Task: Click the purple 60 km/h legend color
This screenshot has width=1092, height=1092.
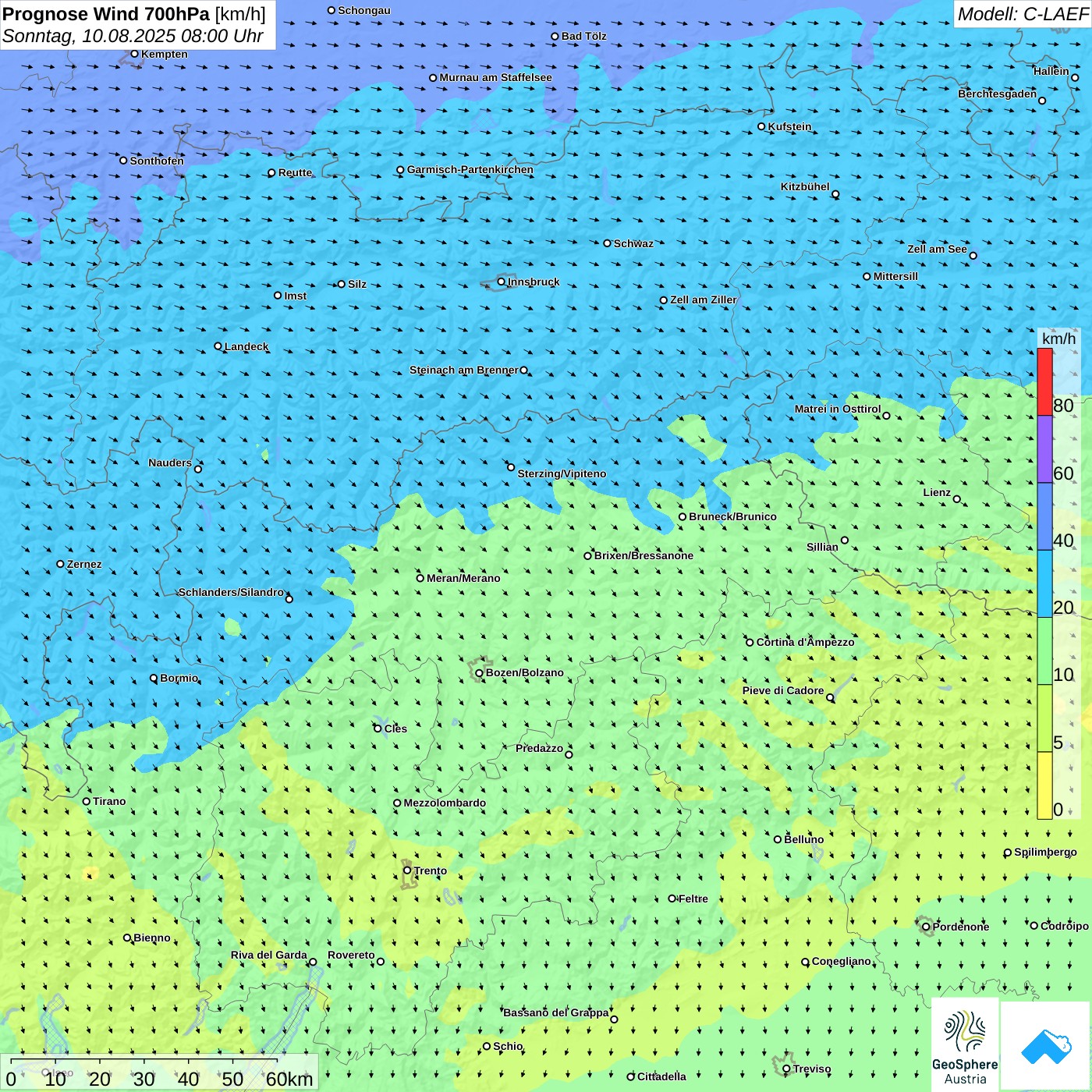Action: [1044, 449]
